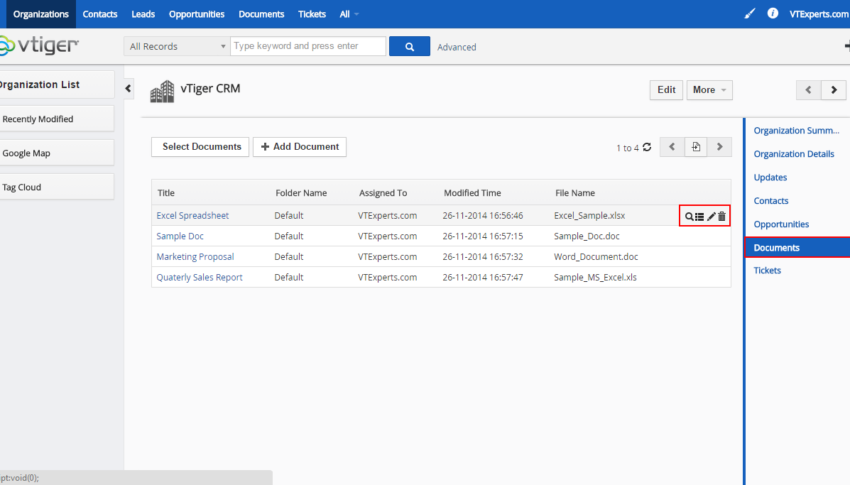Screen dimensions: 850x485
Task: Edit Excel Spreadsheet with pencil icon
Action: tap(711, 217)
